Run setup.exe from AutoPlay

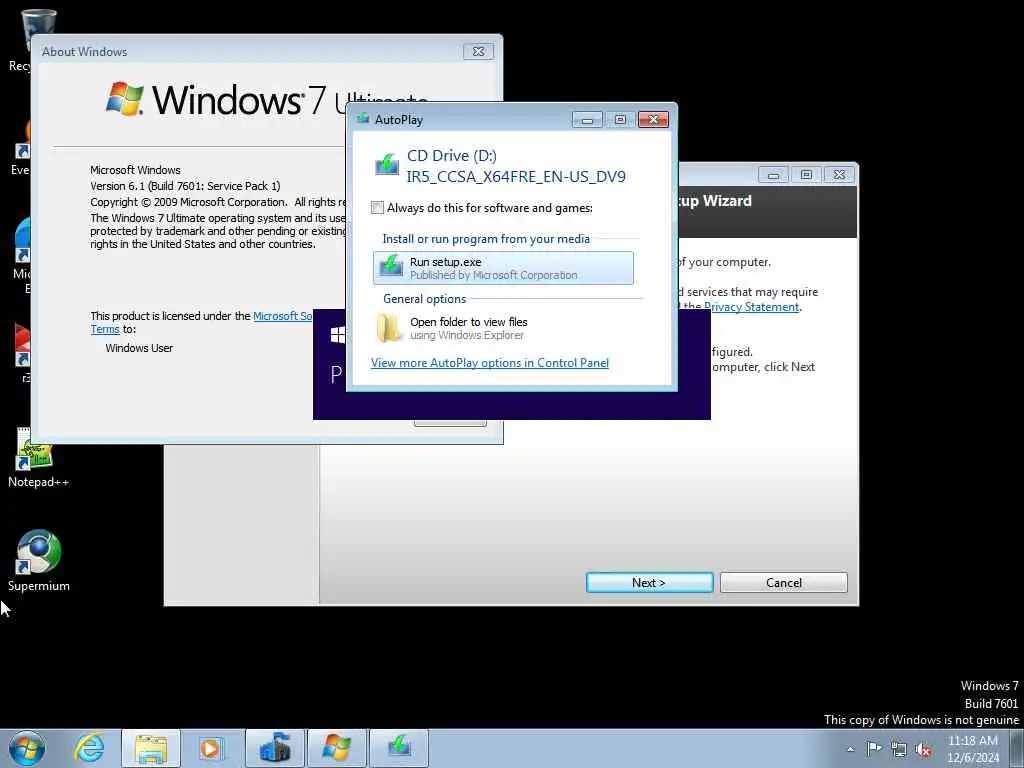(503, 268)
